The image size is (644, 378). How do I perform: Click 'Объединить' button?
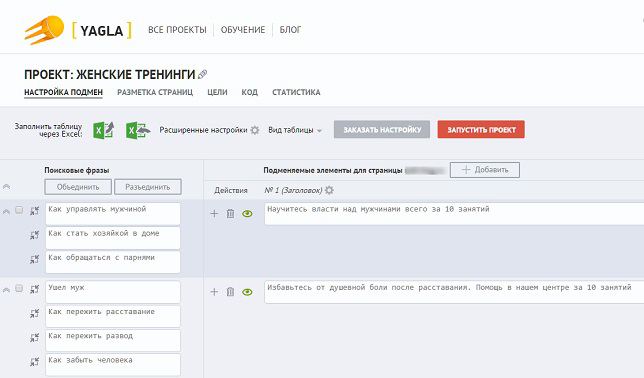tap(78, 187)
